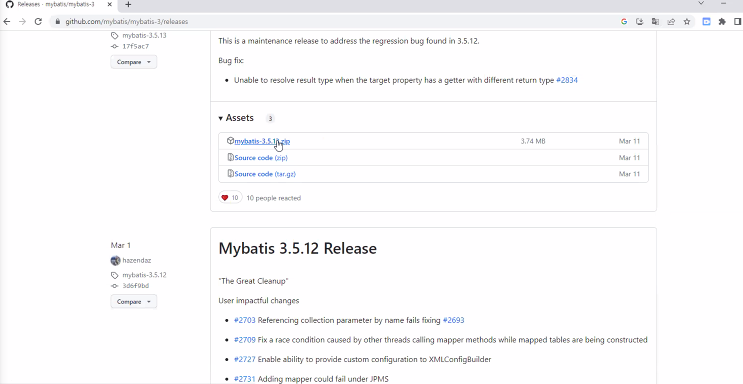
Task: Open commit 17f5ac7
Action: point(136,46)
